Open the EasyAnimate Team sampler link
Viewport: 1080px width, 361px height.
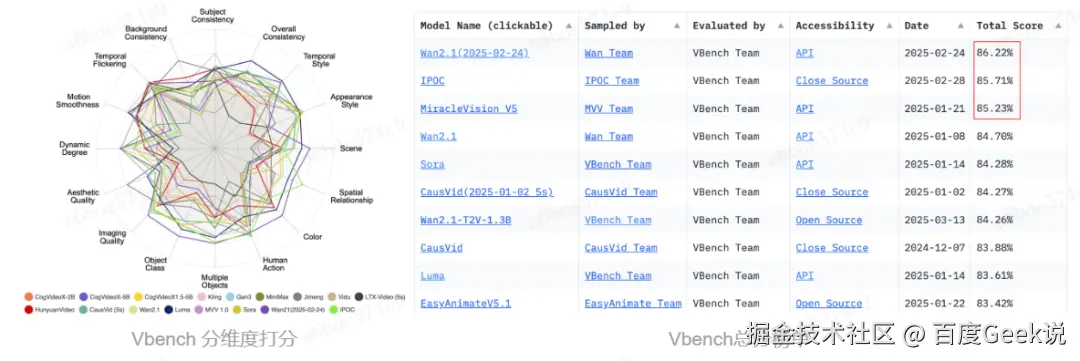[633, 303]
